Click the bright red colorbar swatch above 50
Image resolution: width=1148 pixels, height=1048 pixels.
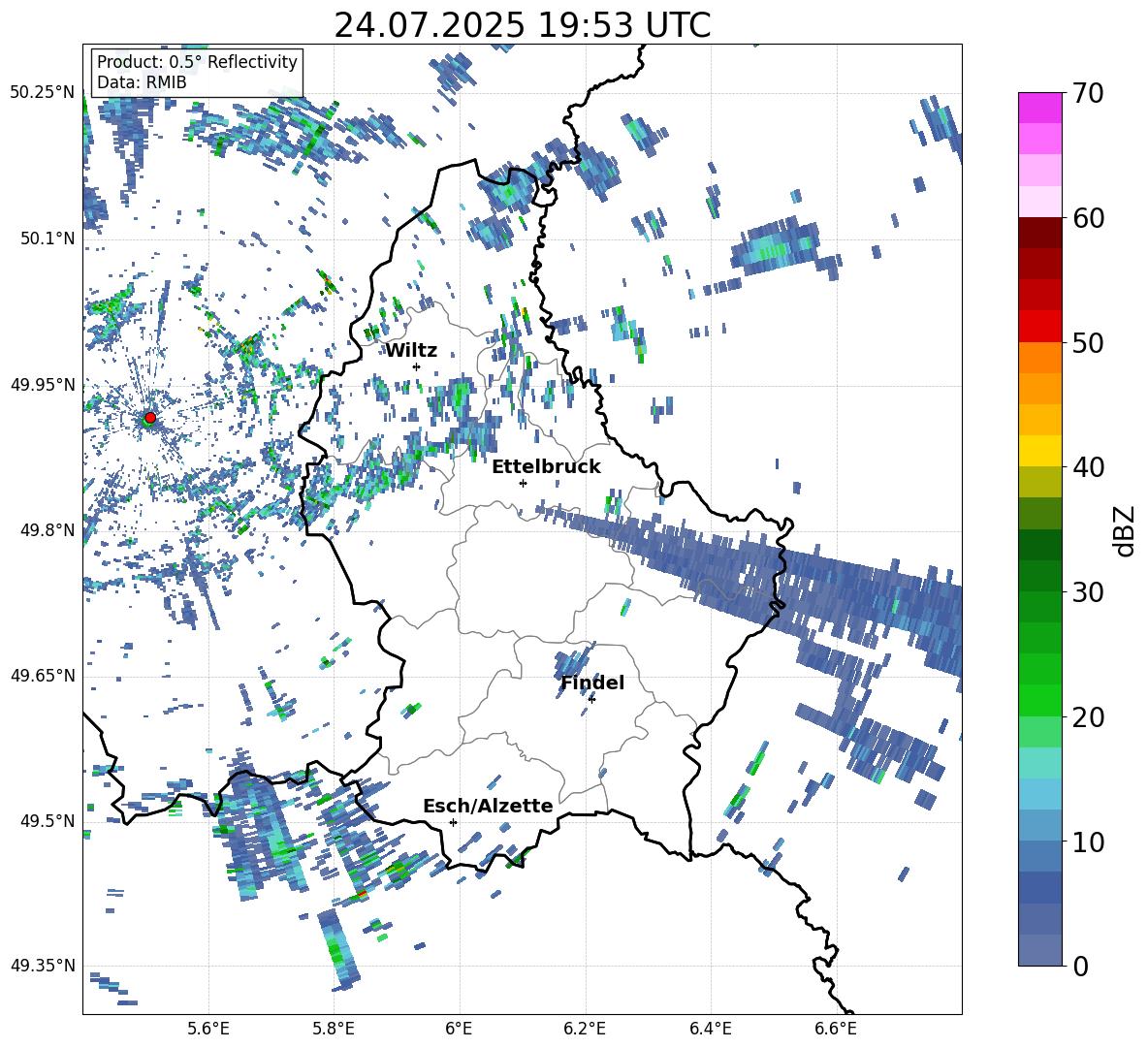[1039, 327]
